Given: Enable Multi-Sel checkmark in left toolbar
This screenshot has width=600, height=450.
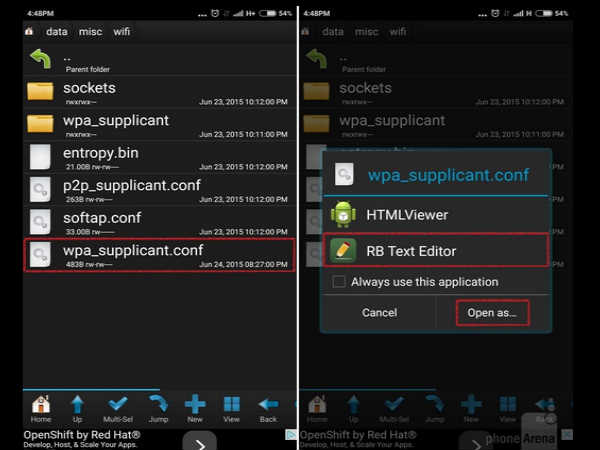Looking at the screenshot, I should [x=117, y=407].
